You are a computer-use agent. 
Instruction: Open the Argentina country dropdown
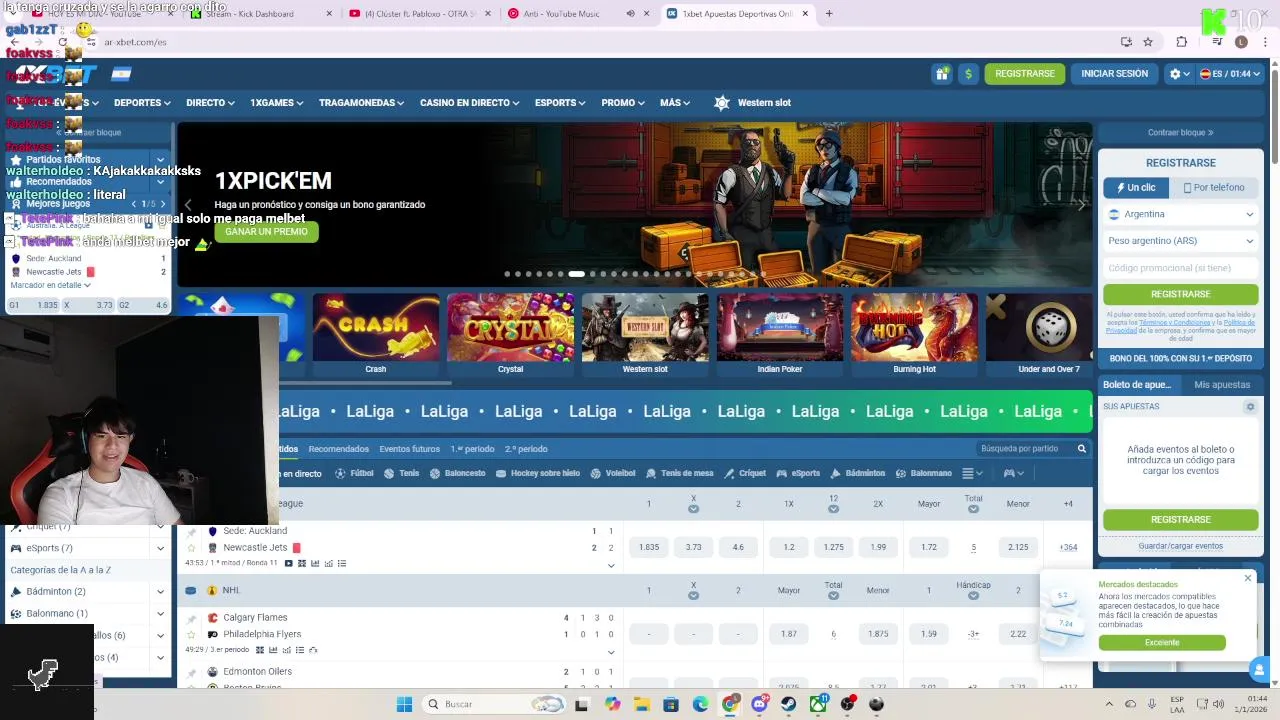1181,214
